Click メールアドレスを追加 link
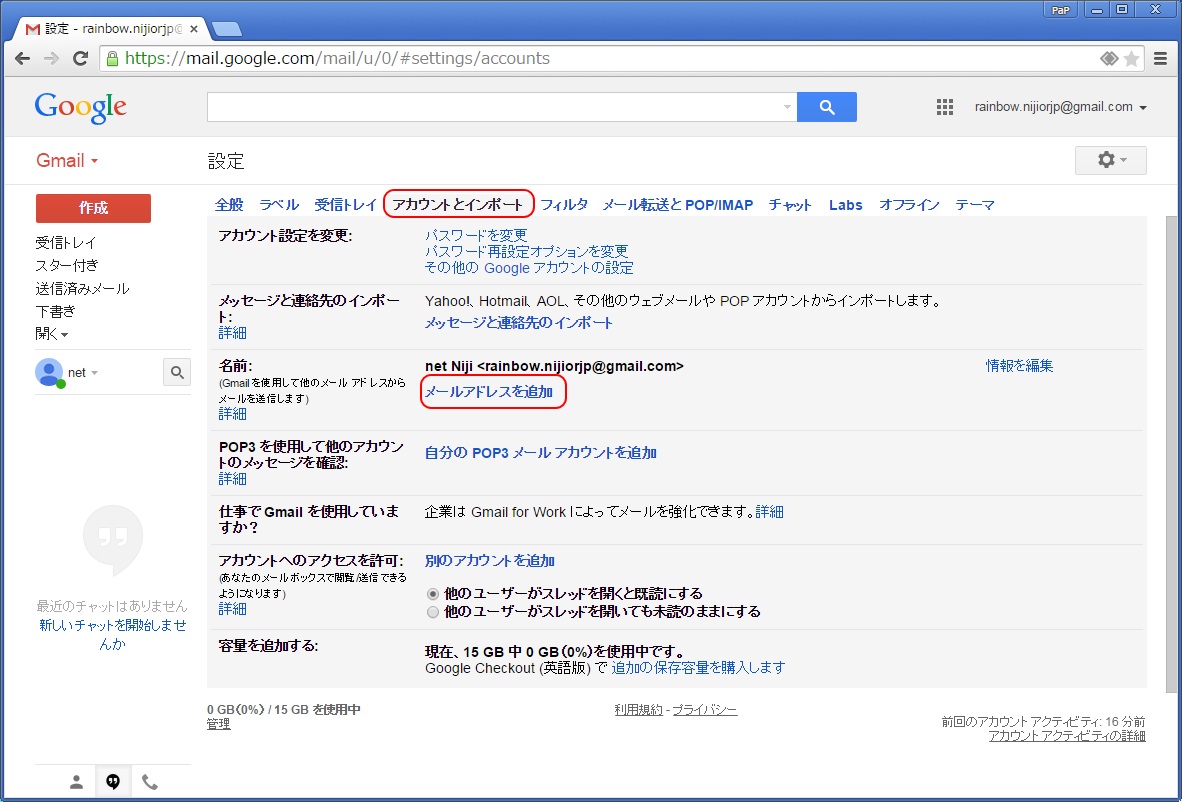This screenshot has height=802, width=1182. click(x=488, y=392)
